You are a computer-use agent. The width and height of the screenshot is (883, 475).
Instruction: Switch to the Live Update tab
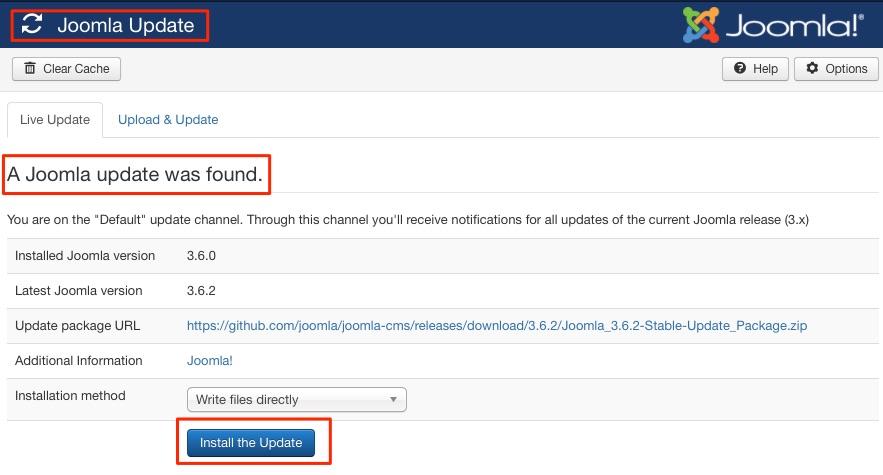55,119
